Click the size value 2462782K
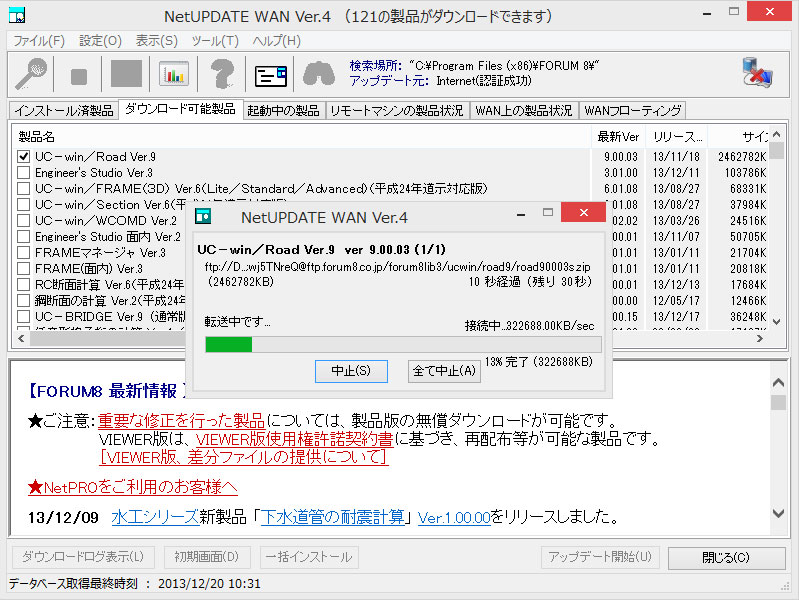The image size is (799, 600). click(x=742, y=157)
